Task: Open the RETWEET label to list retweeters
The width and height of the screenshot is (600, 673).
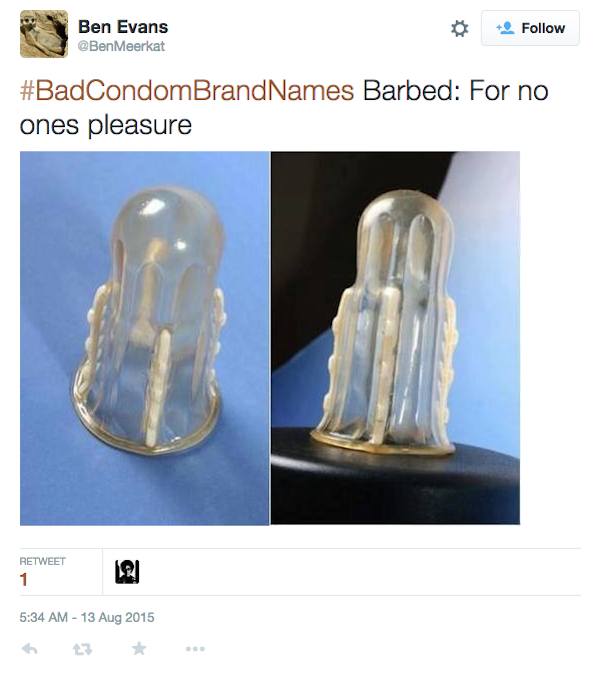Action: pyautogui.click(x=42, y=561)
